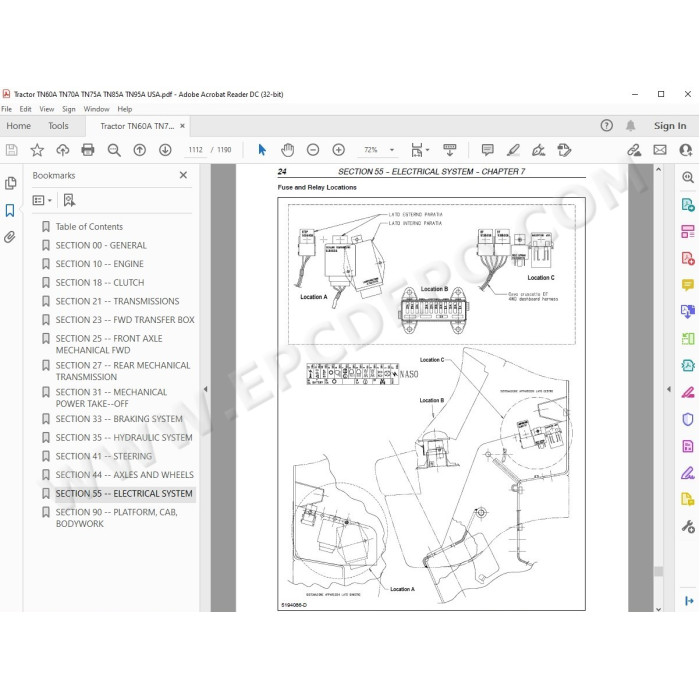
Task: Open Export PDF tool in right pane
Action: click(688, 204)
